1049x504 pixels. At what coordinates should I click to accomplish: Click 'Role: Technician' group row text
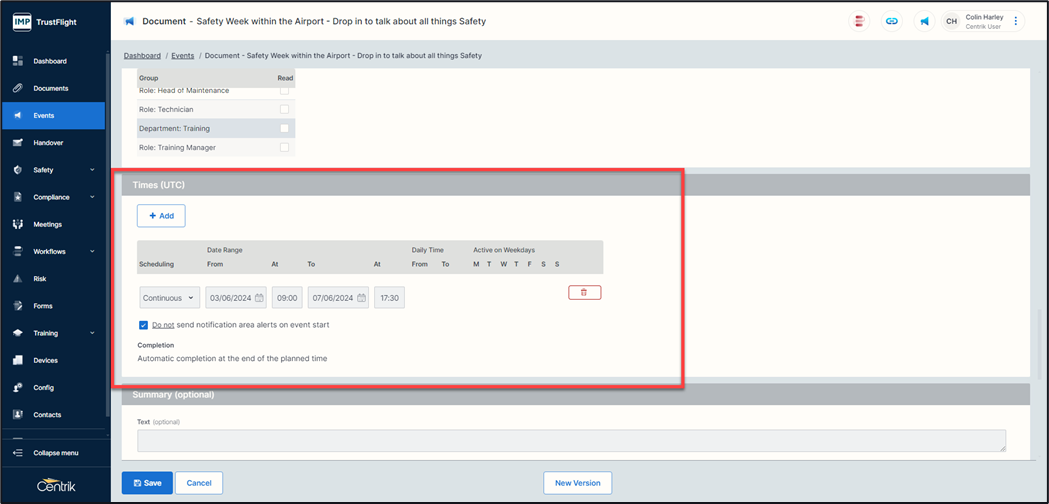[166, 109]
